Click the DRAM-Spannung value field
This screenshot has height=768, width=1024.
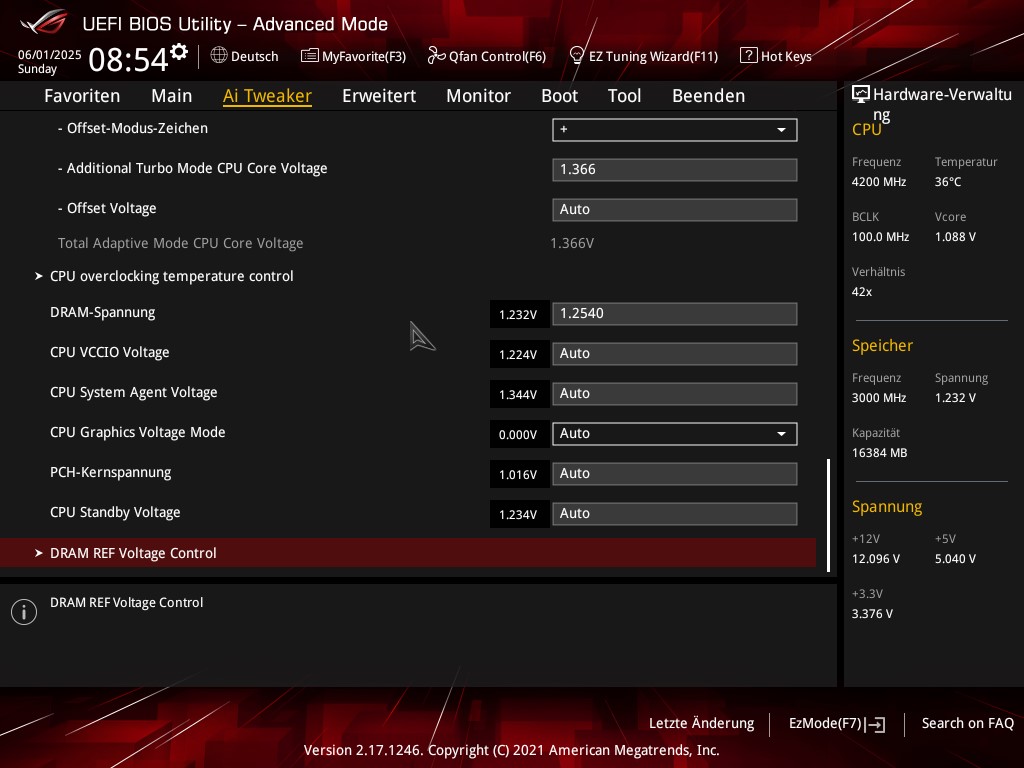[x=674, y=314]
